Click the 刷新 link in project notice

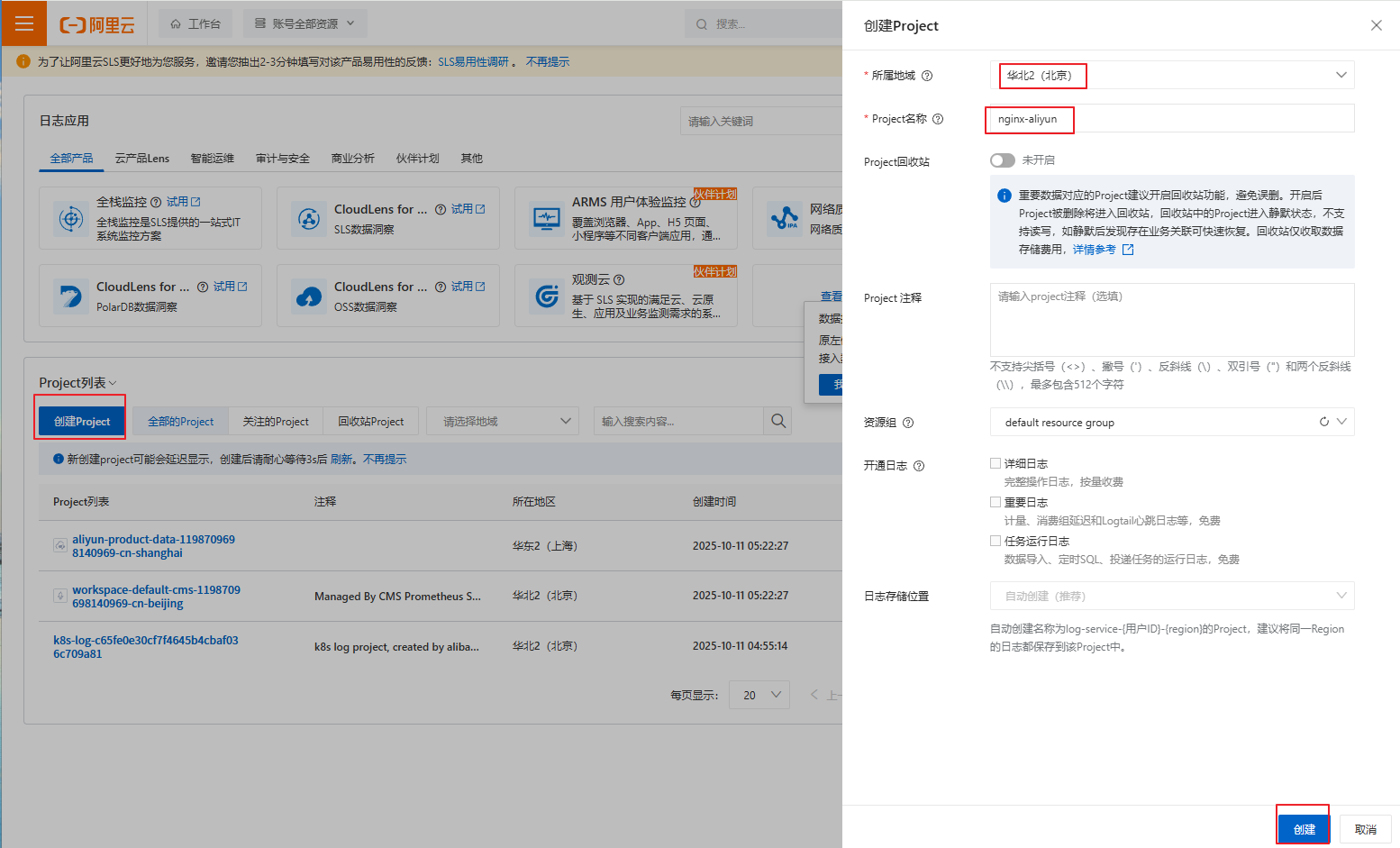click(x=341, y=459)
